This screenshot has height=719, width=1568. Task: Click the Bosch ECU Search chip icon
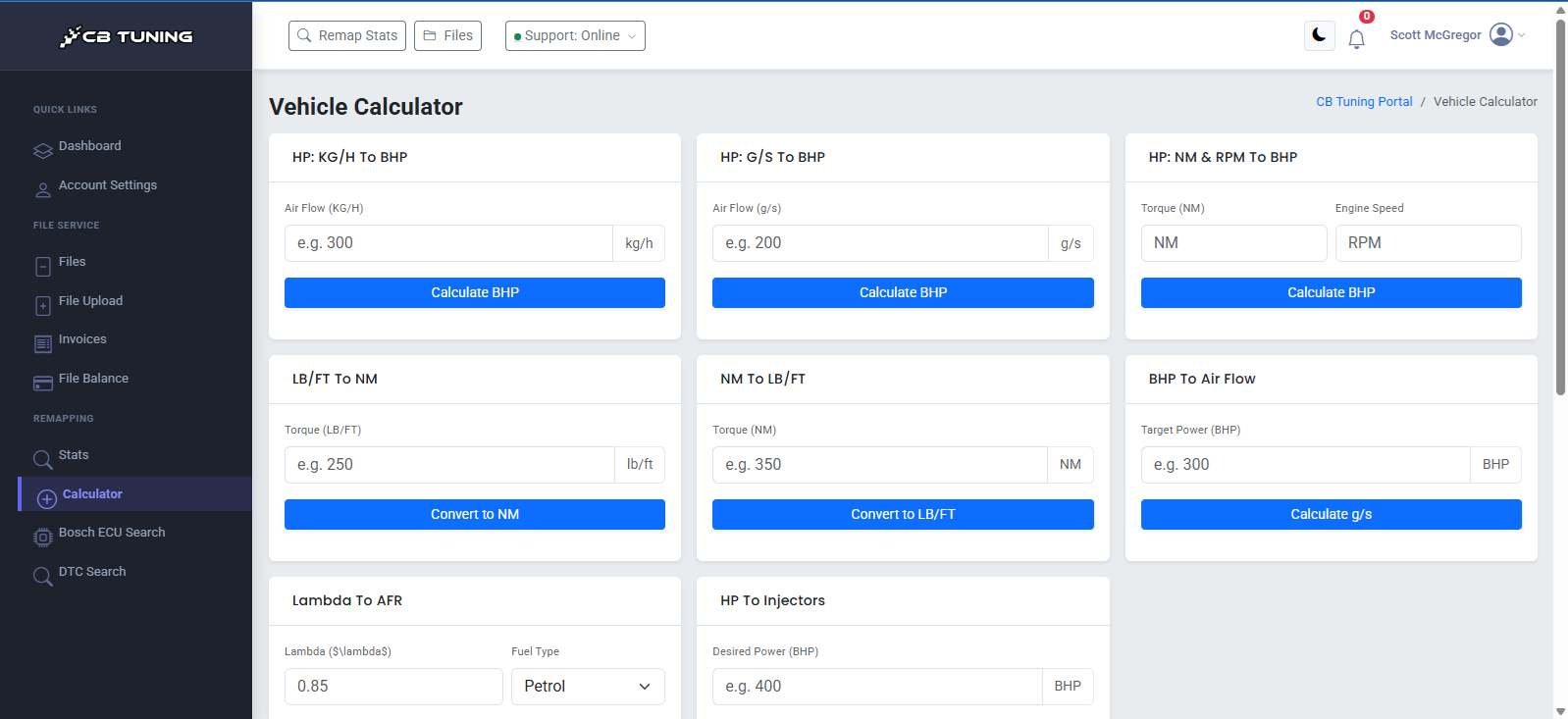43,538
